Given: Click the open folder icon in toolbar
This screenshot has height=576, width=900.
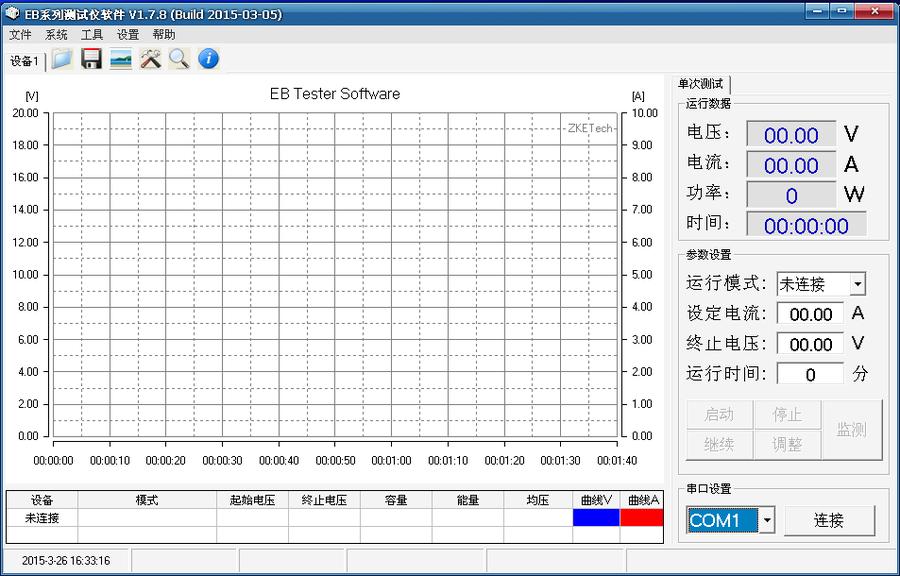Looking at the screenshot, I should (62, 59).
